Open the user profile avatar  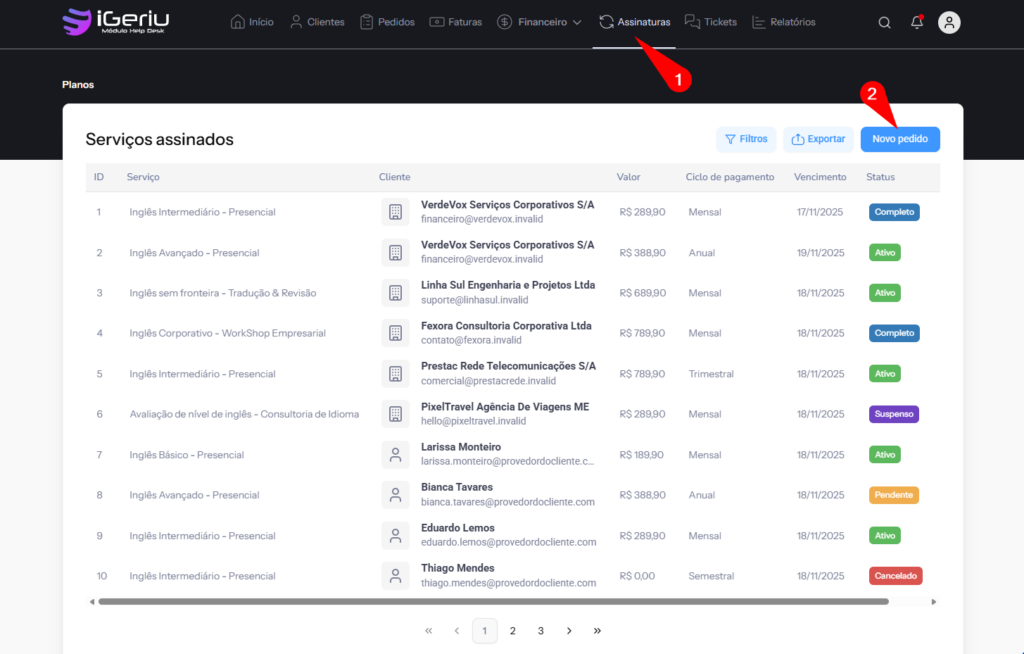coord(949,23)
